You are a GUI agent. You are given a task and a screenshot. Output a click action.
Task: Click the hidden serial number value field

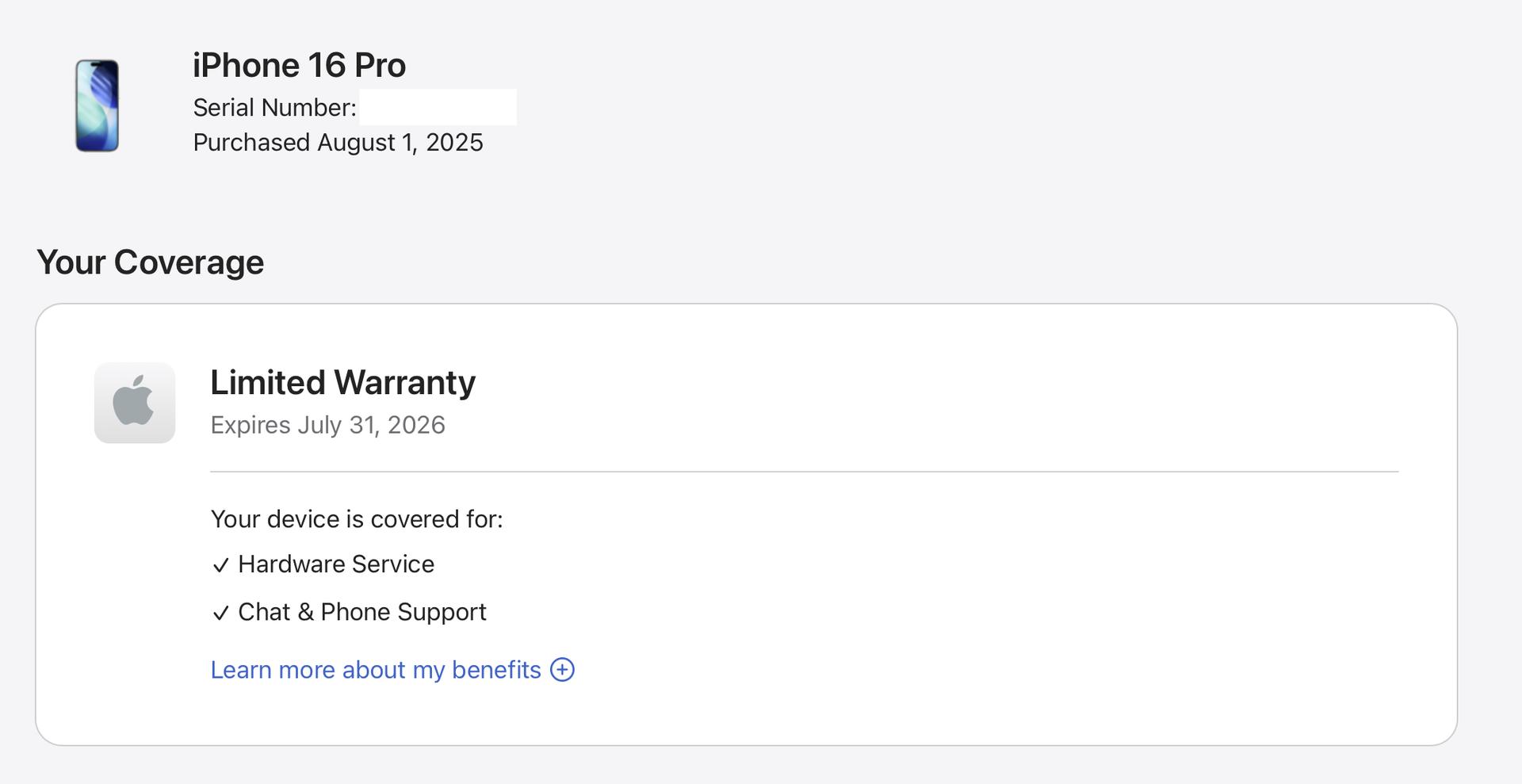[x=438, y=108]
